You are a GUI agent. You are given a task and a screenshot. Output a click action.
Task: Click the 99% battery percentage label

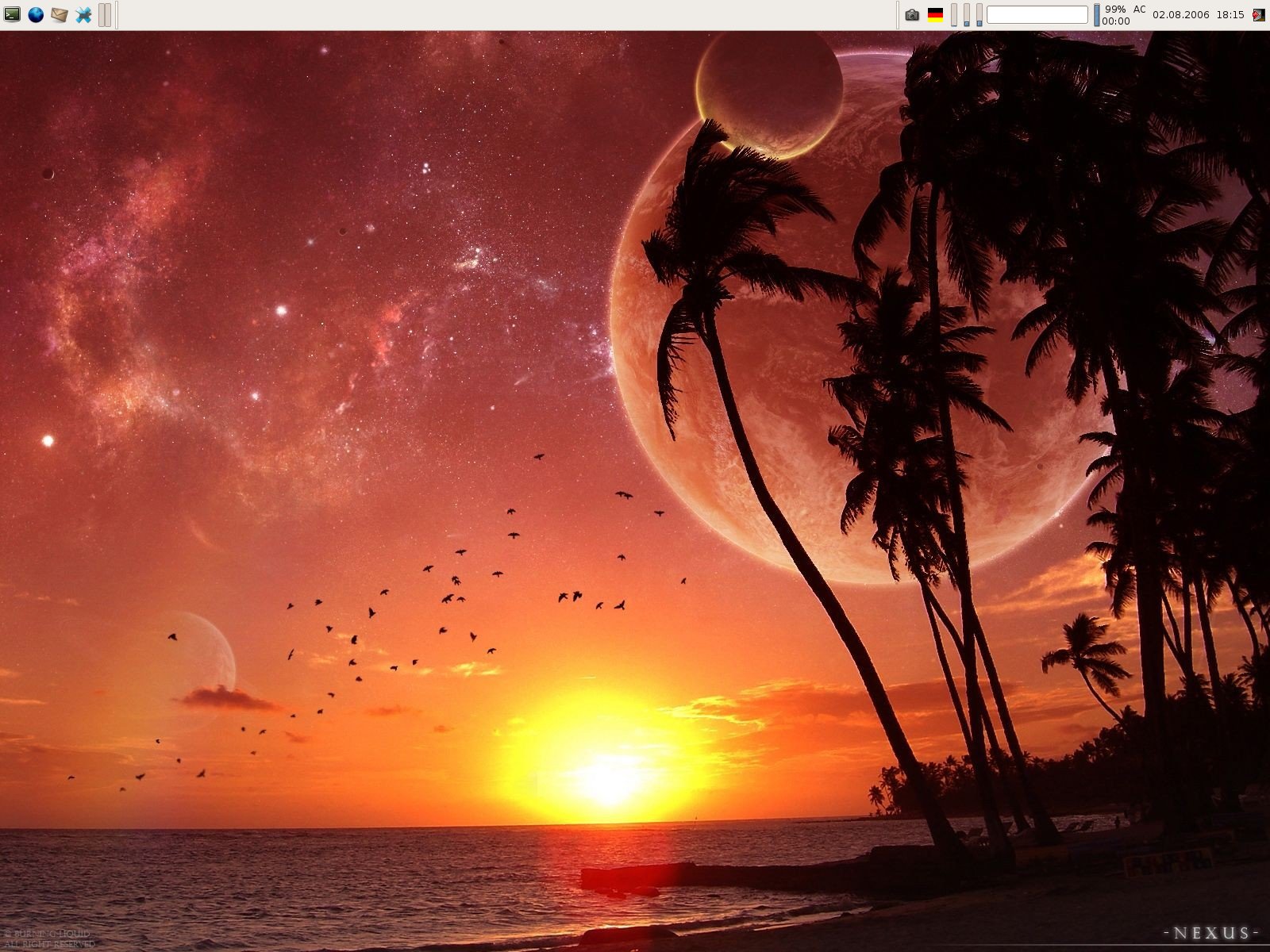click(x=1115, y=8)
